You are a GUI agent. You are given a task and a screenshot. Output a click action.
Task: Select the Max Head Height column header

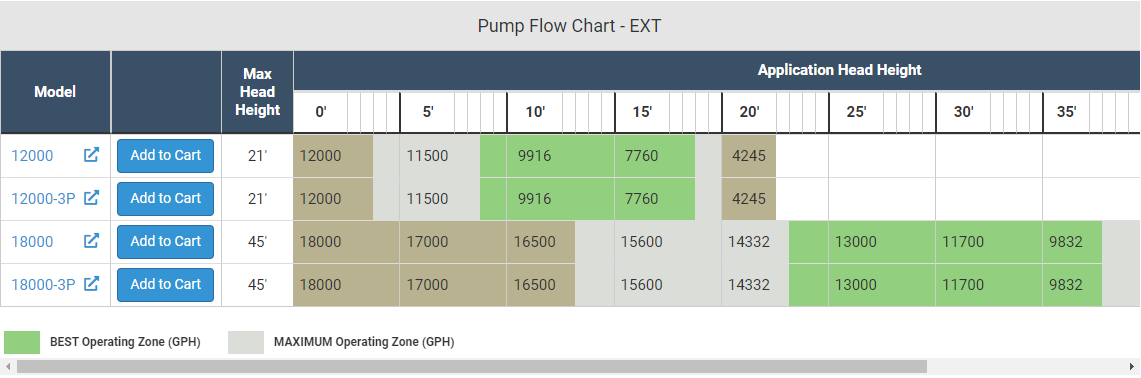(258, 92)
